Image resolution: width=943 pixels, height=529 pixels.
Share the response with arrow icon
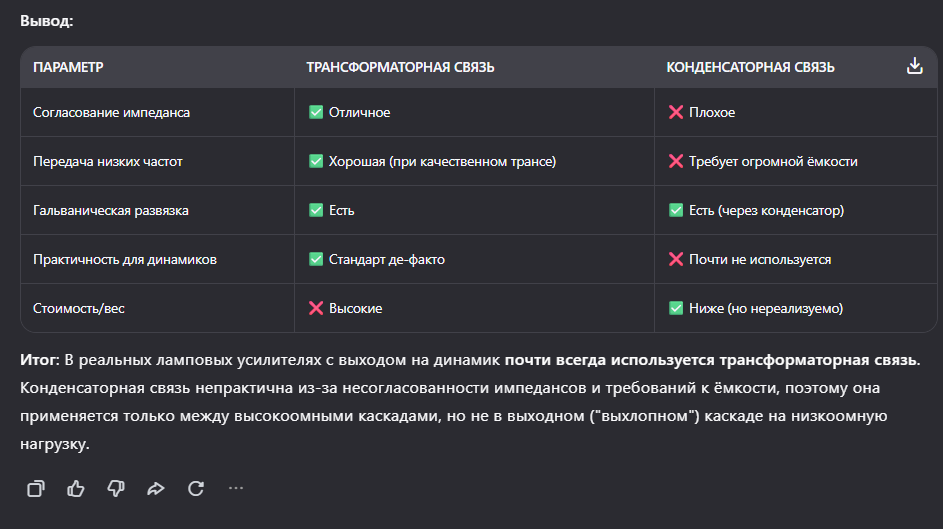(x=156, y=488)
